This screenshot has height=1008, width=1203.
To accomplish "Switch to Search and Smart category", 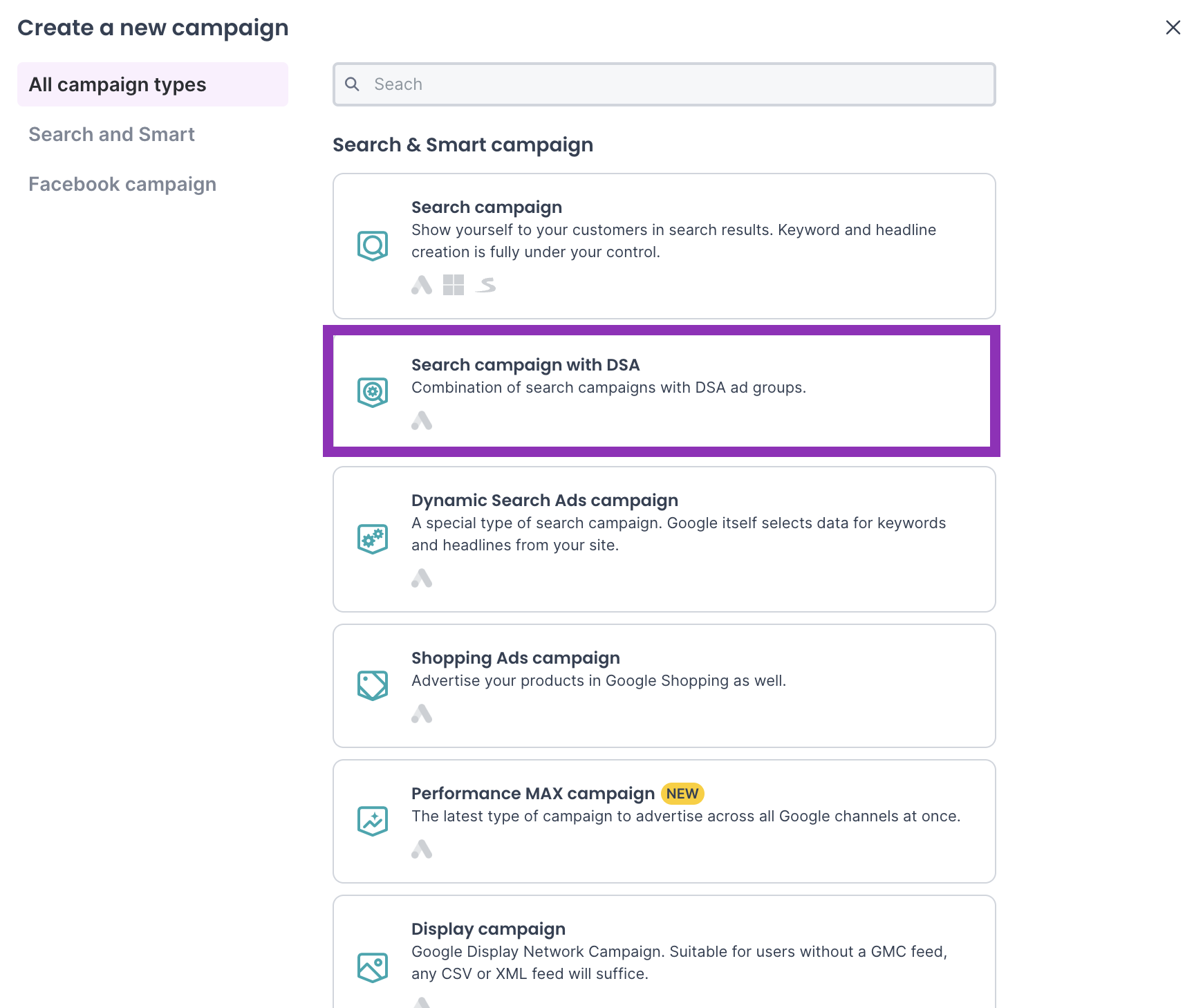I will coord(112,134).
